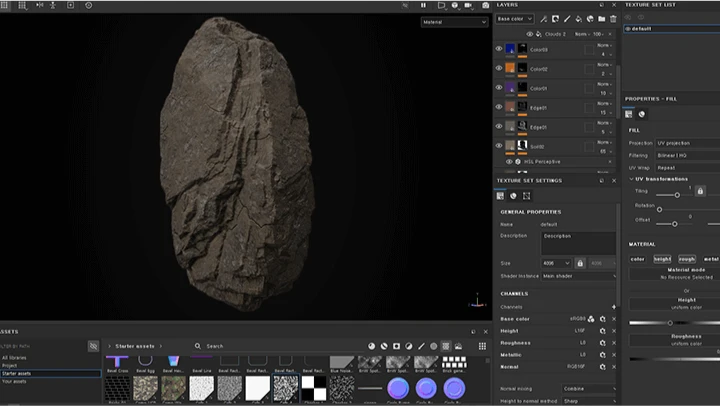The height and width of the screenshot is (406, 720).
Task: Remove the Height channel with its X
Action: 614,331
